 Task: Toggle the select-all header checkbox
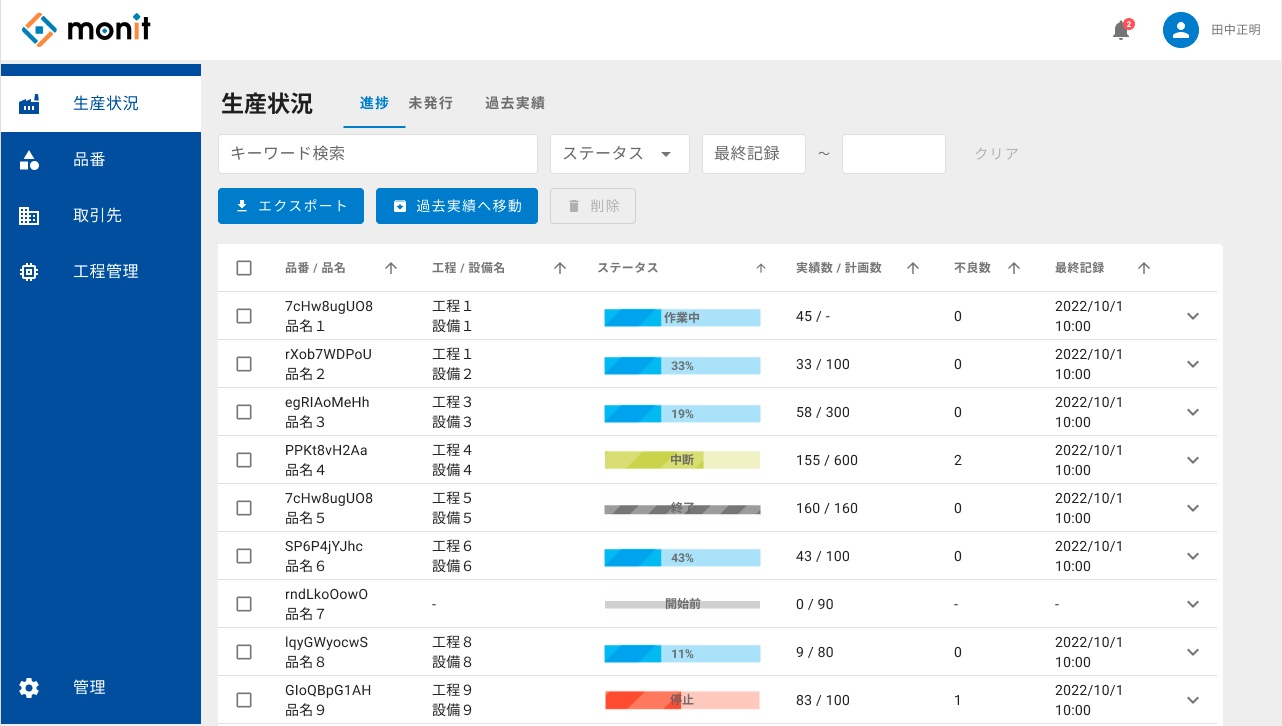[x=244, y=268]
